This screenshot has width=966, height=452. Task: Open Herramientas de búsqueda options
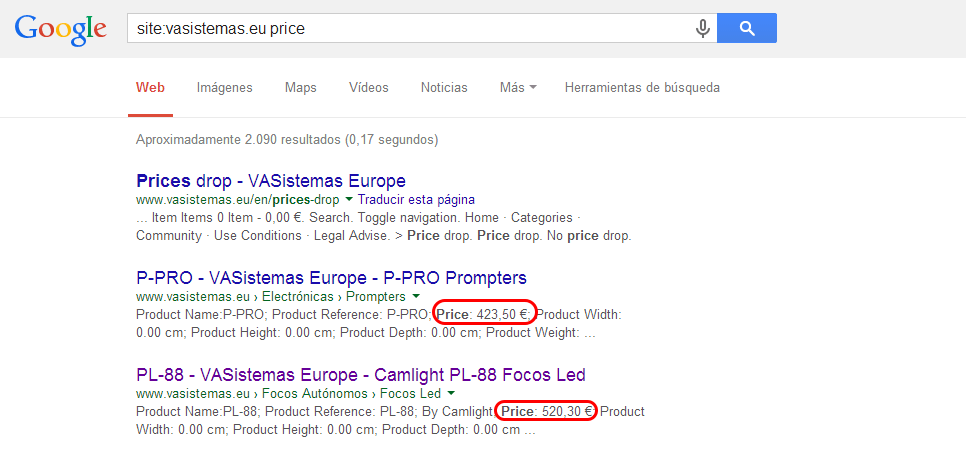point(642,87)
